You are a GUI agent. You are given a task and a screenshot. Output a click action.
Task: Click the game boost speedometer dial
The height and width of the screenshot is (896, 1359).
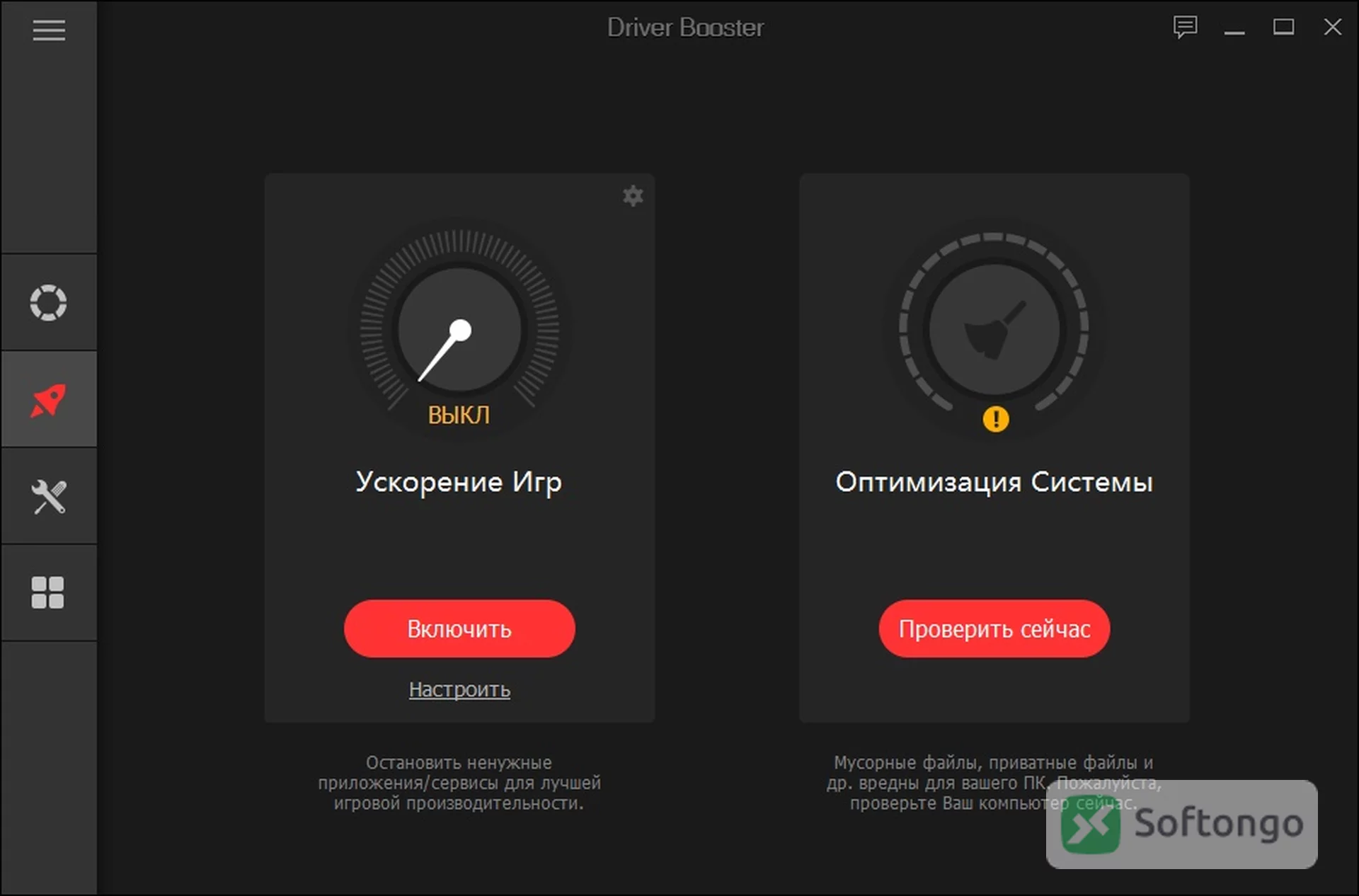point(459,330)
